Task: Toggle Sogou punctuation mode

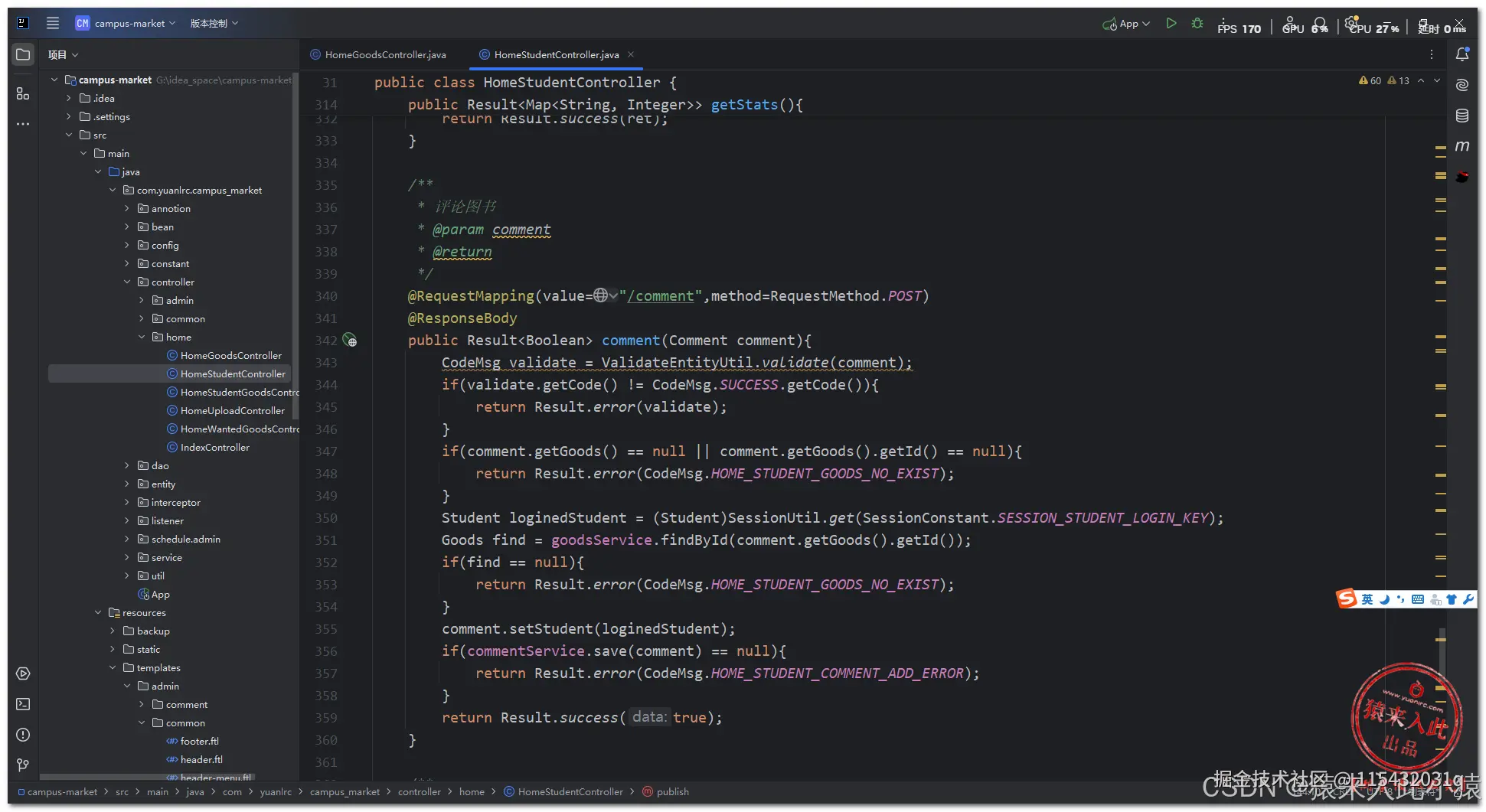Action: [1401, 599]
